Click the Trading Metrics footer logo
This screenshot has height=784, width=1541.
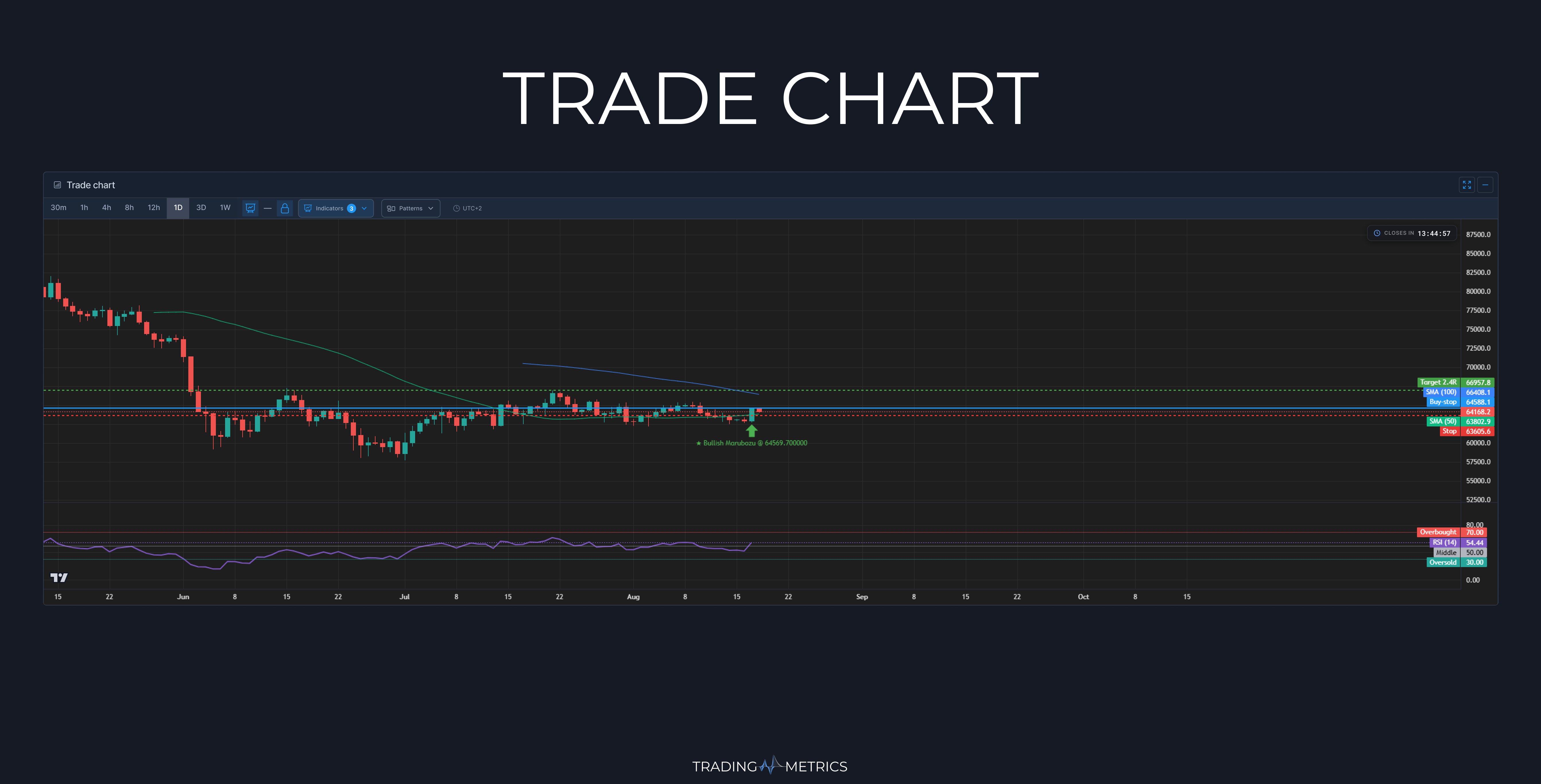pos(770,766)
